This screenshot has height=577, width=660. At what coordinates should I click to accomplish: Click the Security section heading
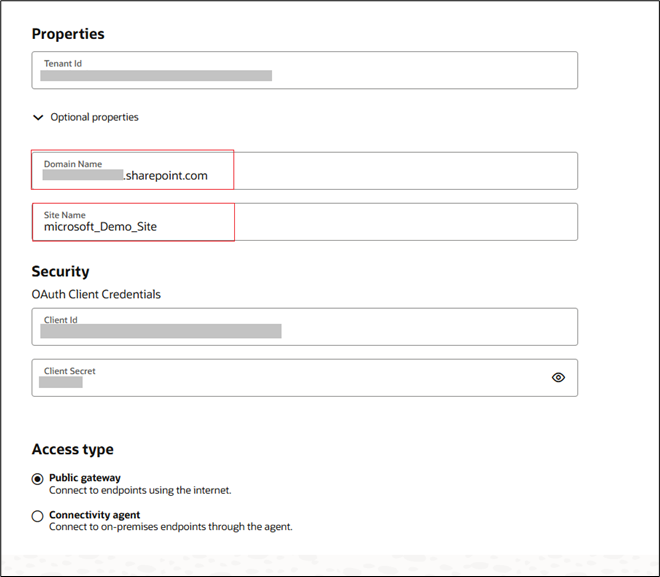[60, 271]
